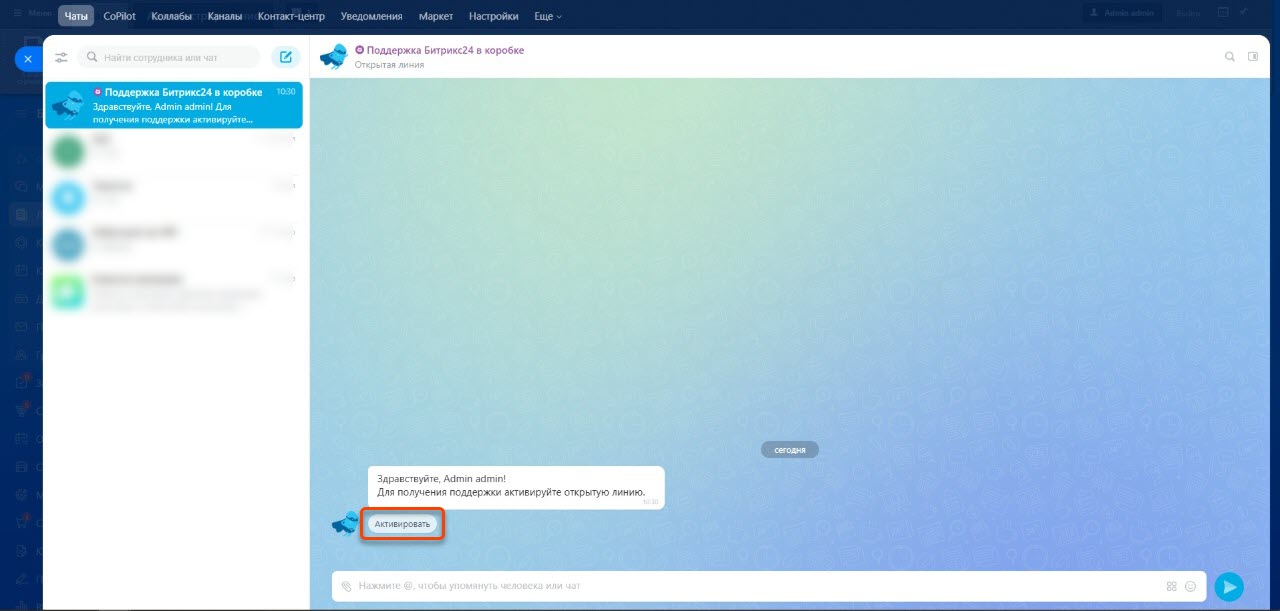This screenshot has height=611, width=1280.
Task: Open the emoji smiley picker
Action: click(1191, 586)
